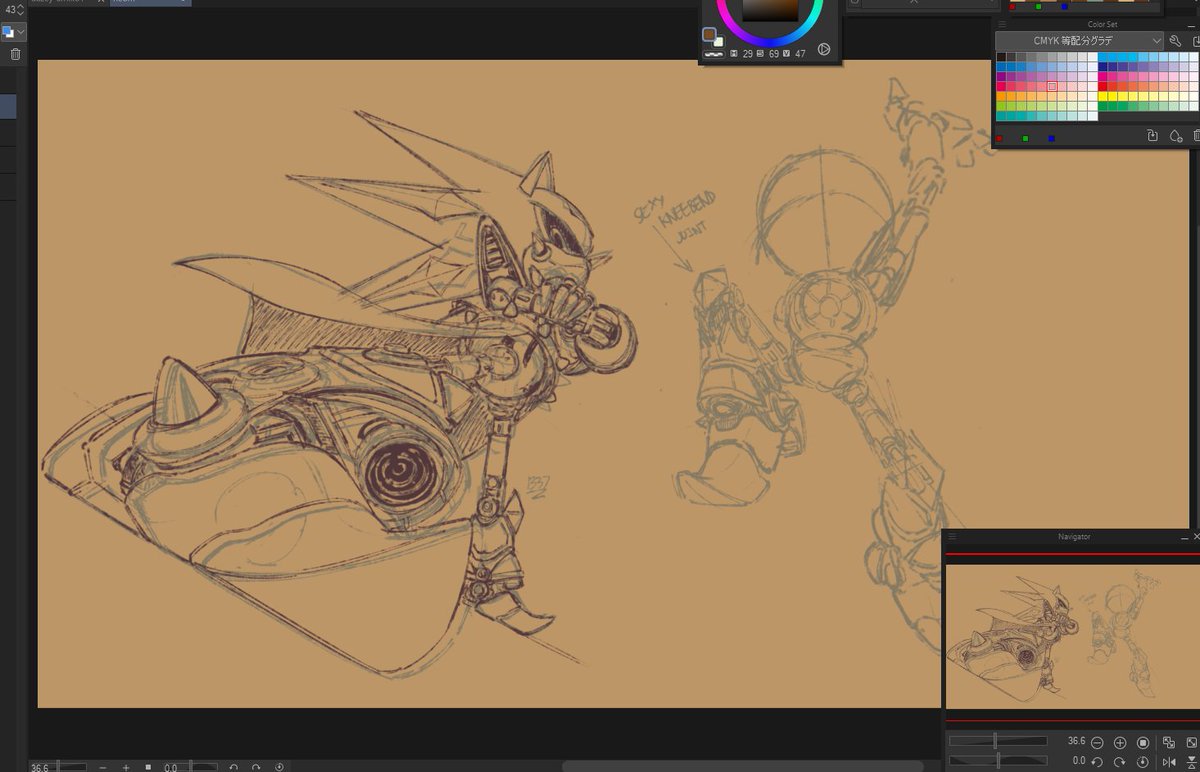This screenshot has height=772, width=1200.
Task: Select the sub background color box
Action: [718, 42]
